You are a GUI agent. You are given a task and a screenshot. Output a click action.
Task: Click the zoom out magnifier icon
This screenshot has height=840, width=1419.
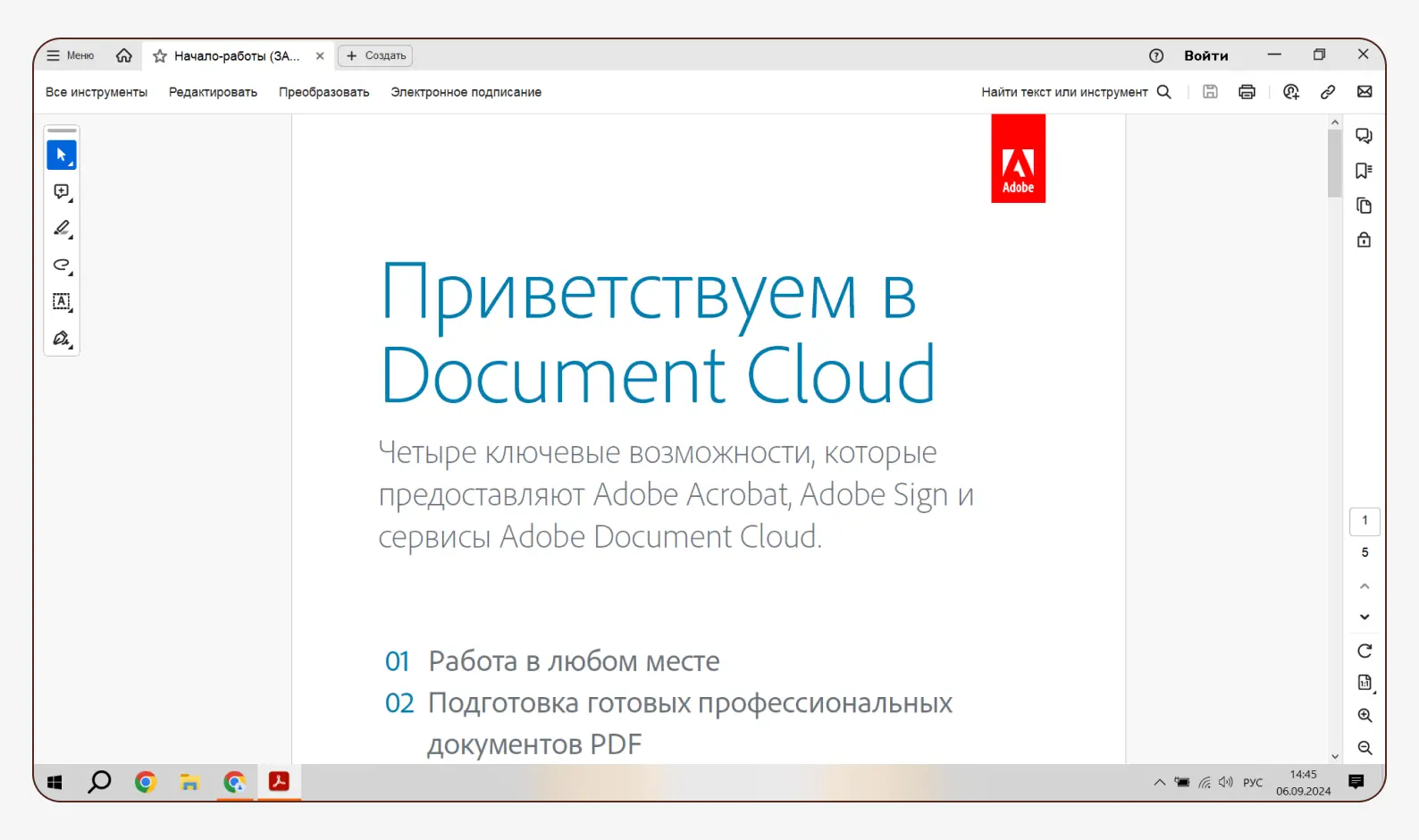1364,747
